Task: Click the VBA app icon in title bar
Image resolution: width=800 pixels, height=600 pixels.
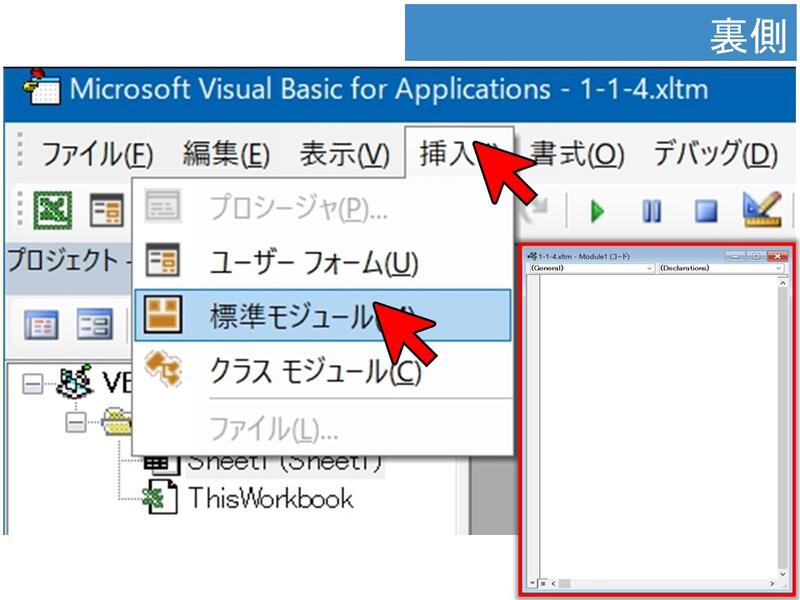Action: pyautogui.click(x=41, y=87)
